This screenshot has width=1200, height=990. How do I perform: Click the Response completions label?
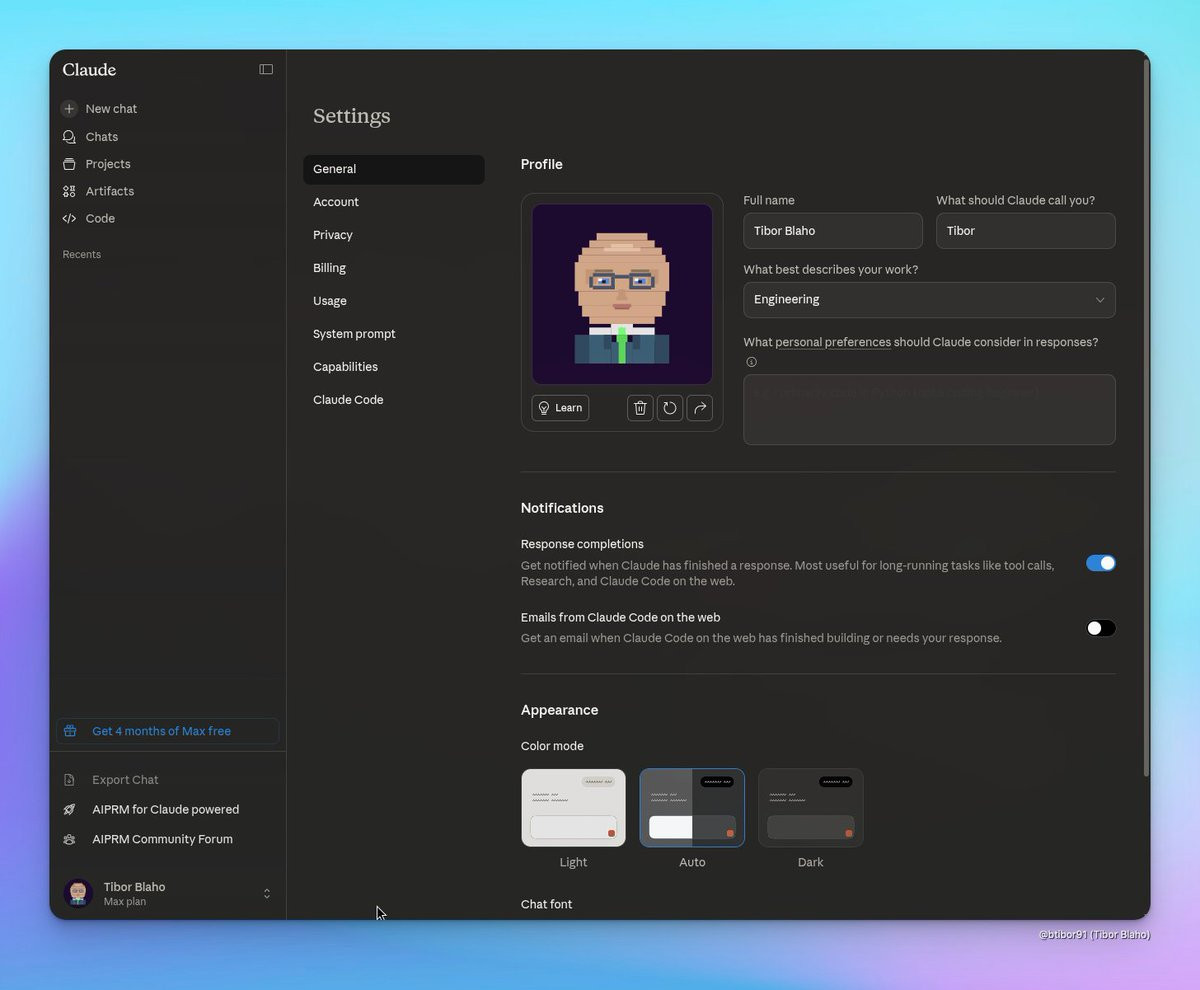pos(582,544)
